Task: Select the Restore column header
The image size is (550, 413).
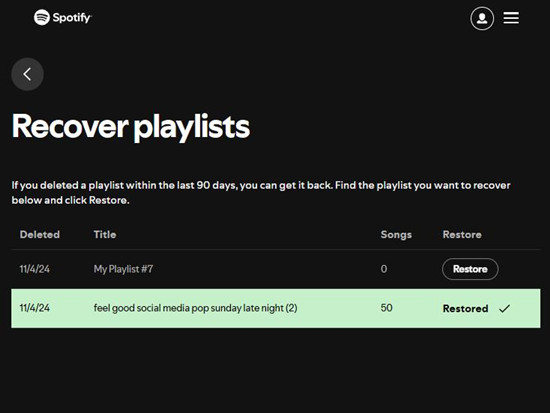Action: click(462, 234)
